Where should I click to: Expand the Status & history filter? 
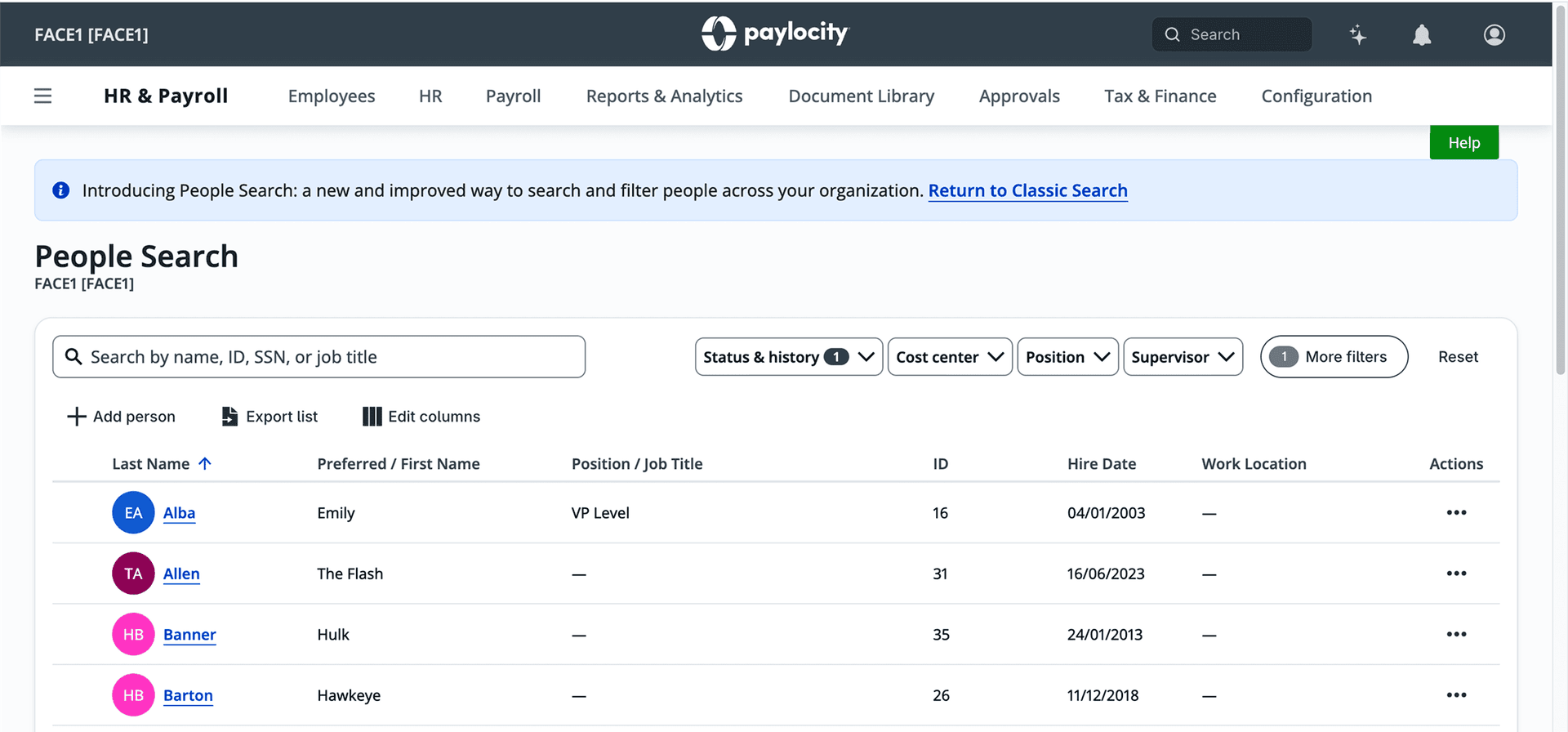point(788,357)
